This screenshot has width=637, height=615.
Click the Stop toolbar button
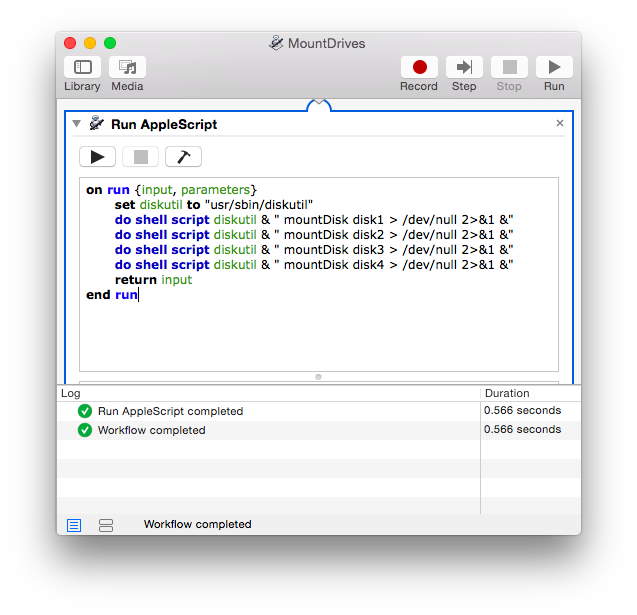[509, 67]
